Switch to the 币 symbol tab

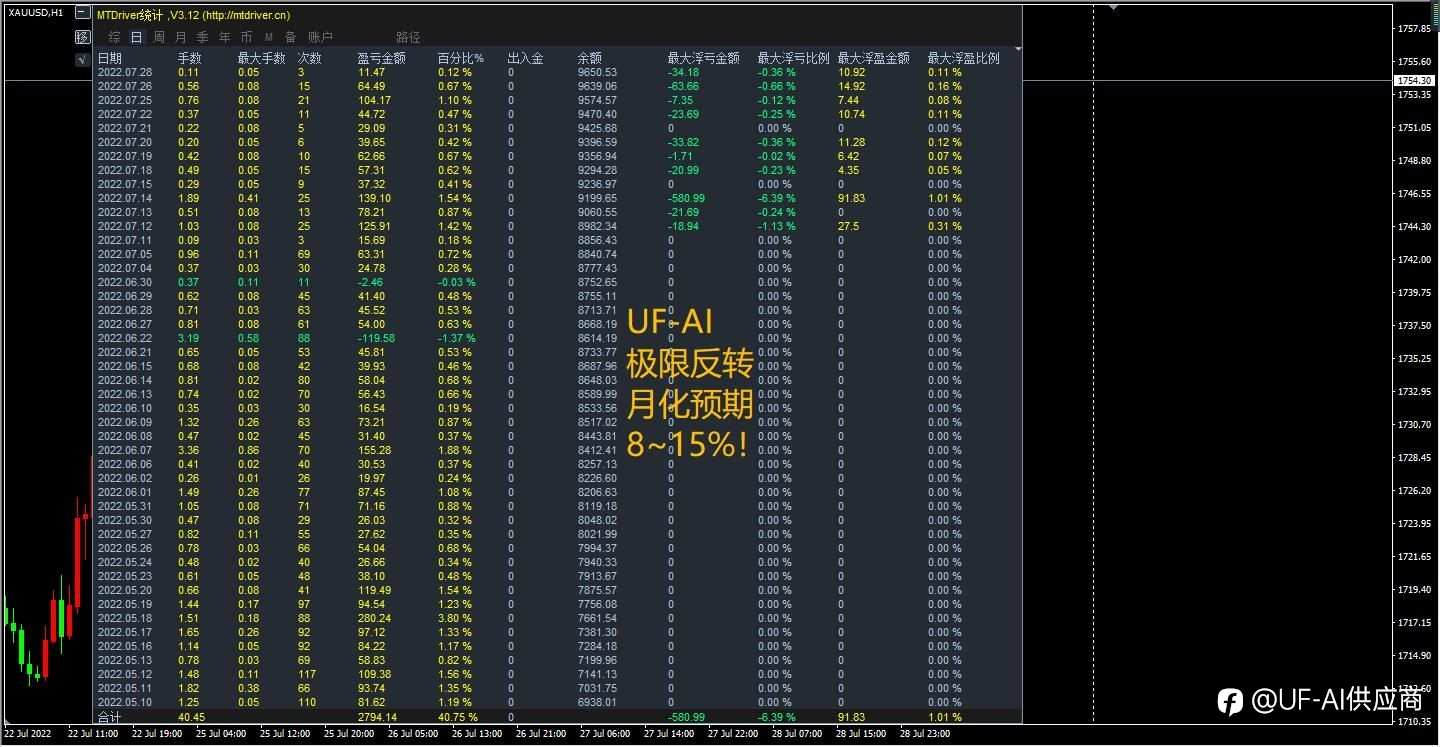pos(246,37)
